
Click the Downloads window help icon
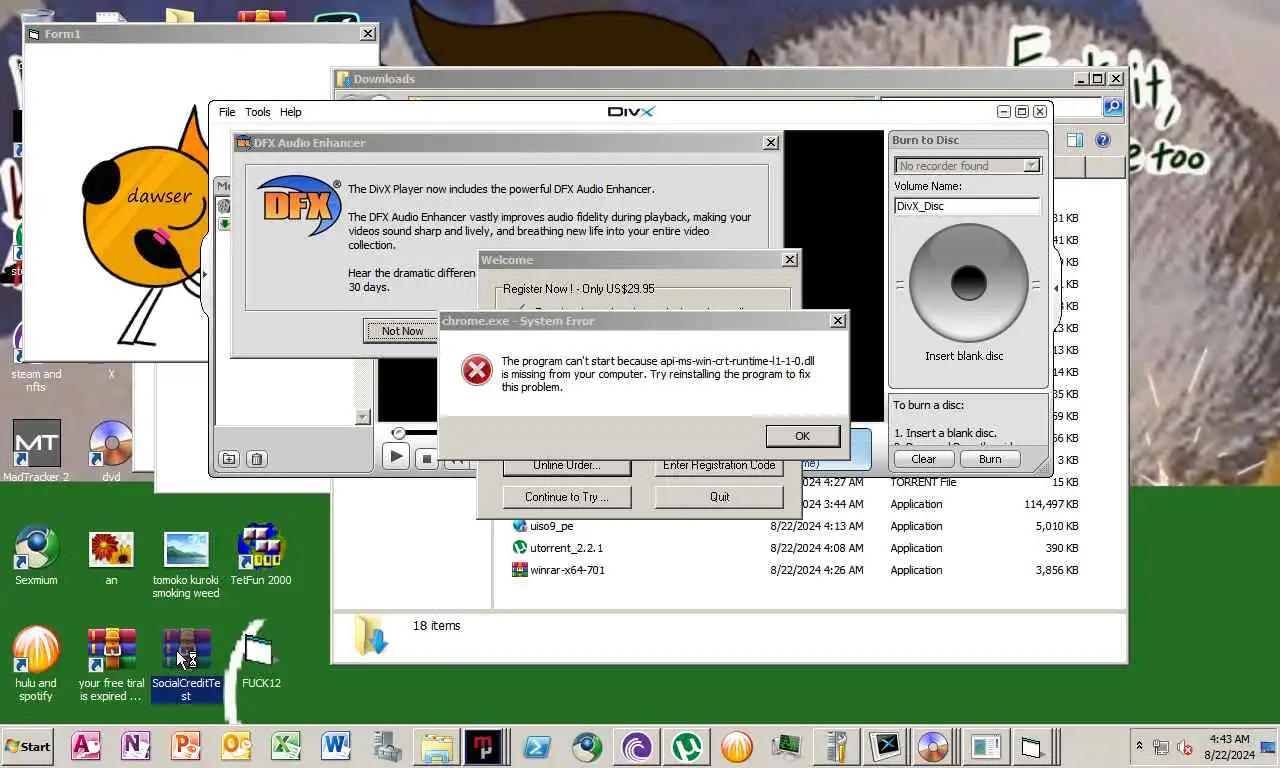[1102, 141]
